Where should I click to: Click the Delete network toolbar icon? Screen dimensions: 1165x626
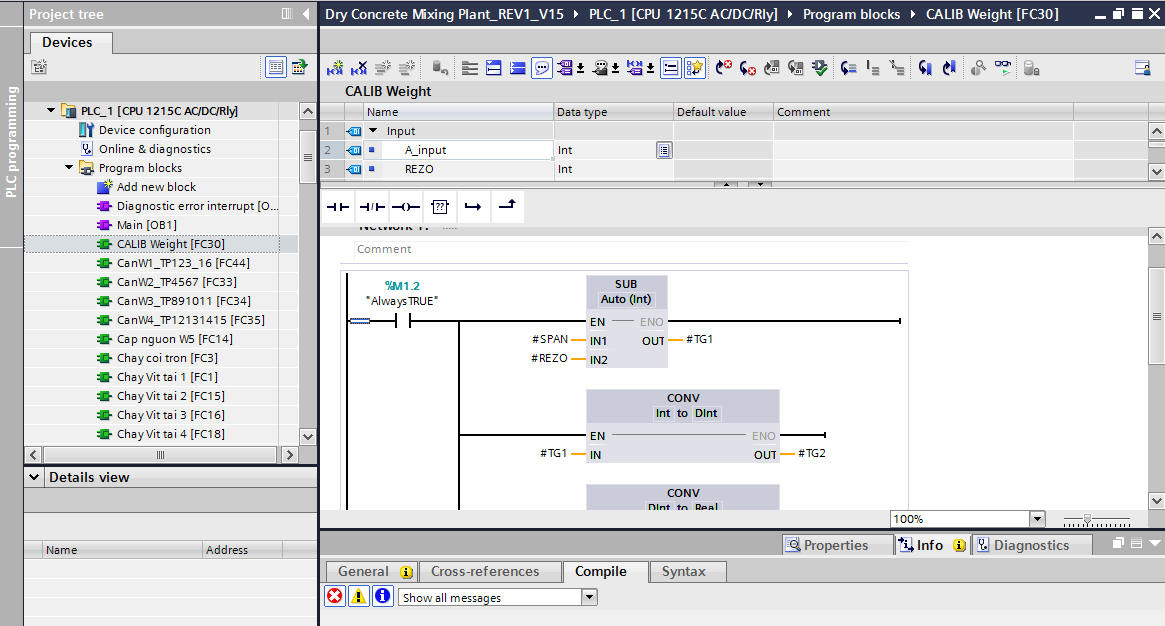pyautogui.click(x=359, y=68)
